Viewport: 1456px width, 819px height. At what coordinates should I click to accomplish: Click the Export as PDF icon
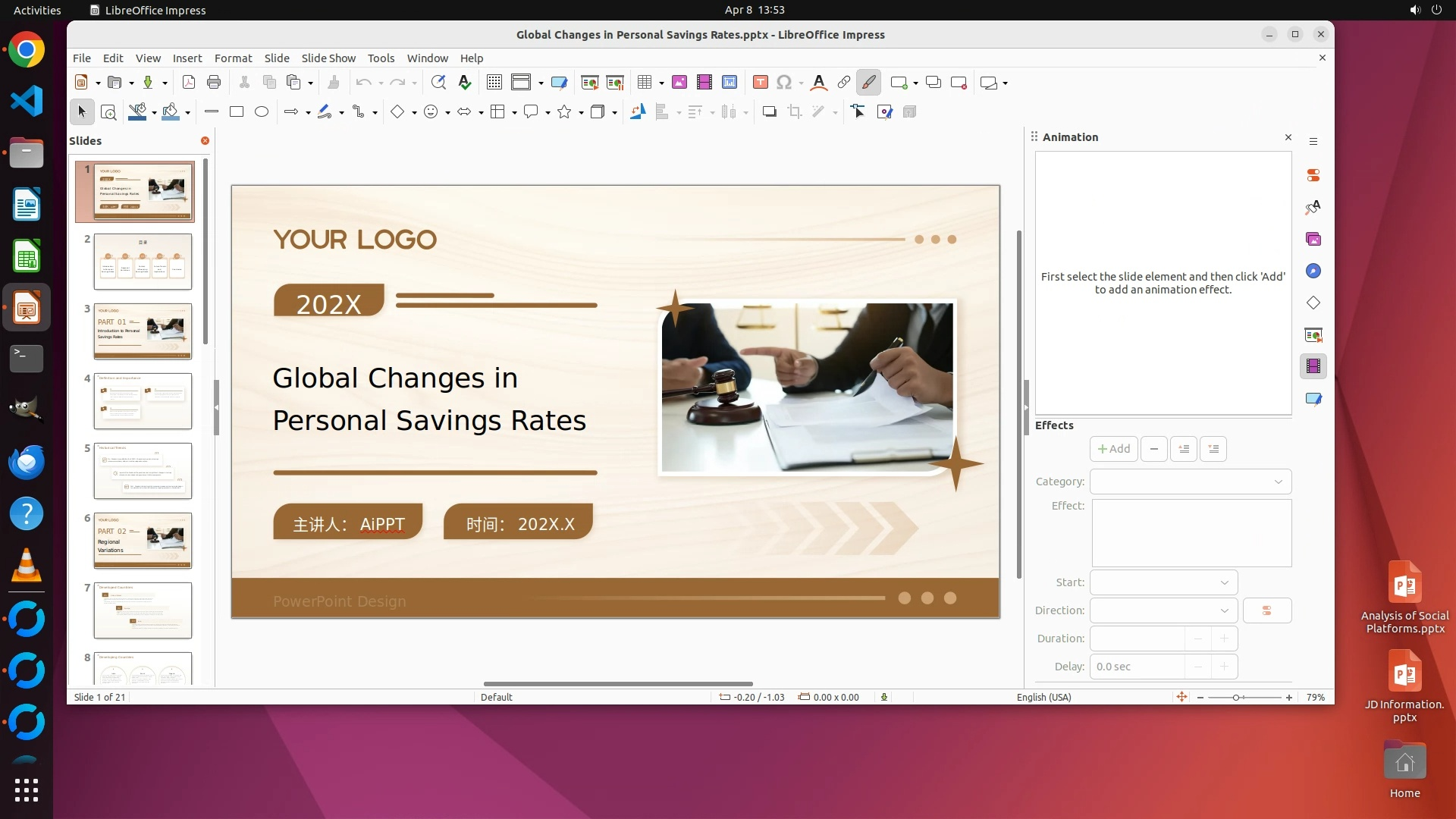(x=189, y=83)
